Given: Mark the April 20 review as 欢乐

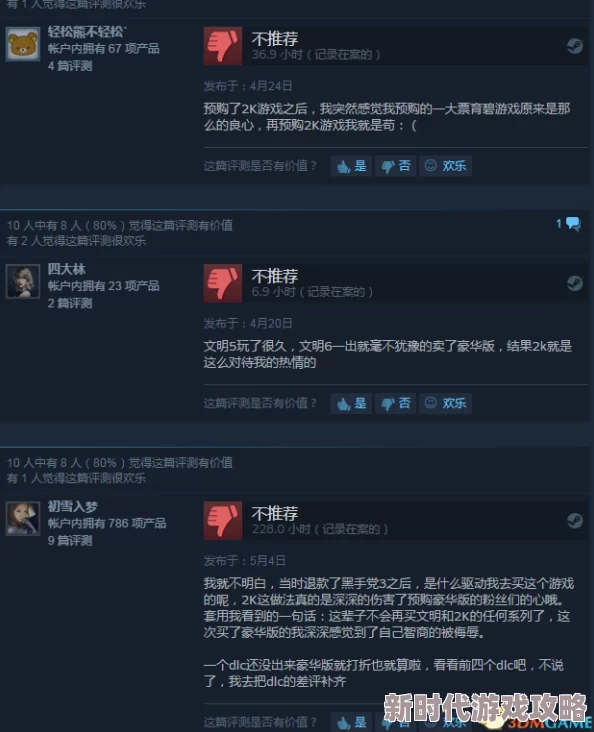Looking at the screenshot, I should tap(445, 403).
